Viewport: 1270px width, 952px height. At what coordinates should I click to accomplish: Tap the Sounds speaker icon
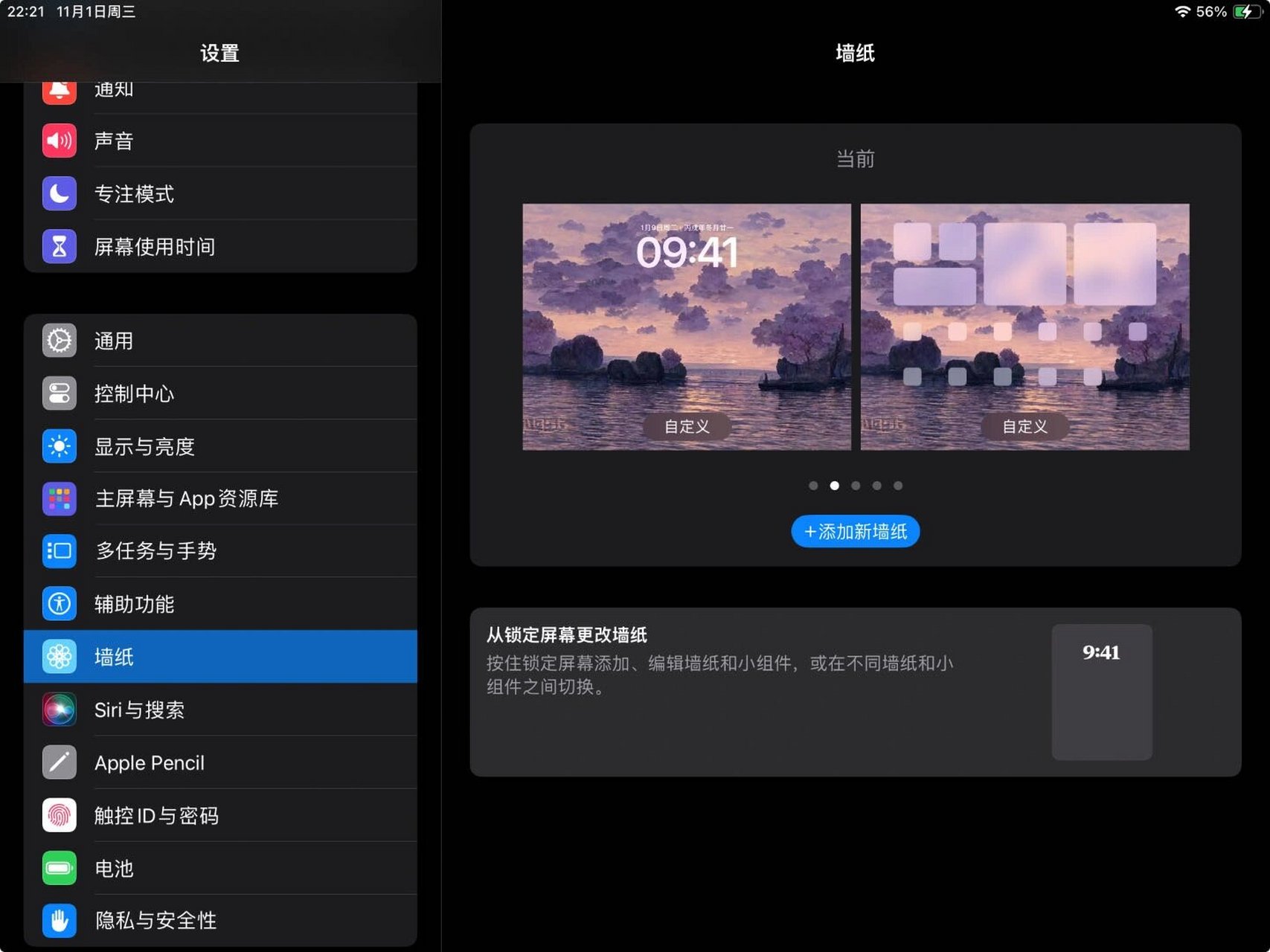(59, 141)
